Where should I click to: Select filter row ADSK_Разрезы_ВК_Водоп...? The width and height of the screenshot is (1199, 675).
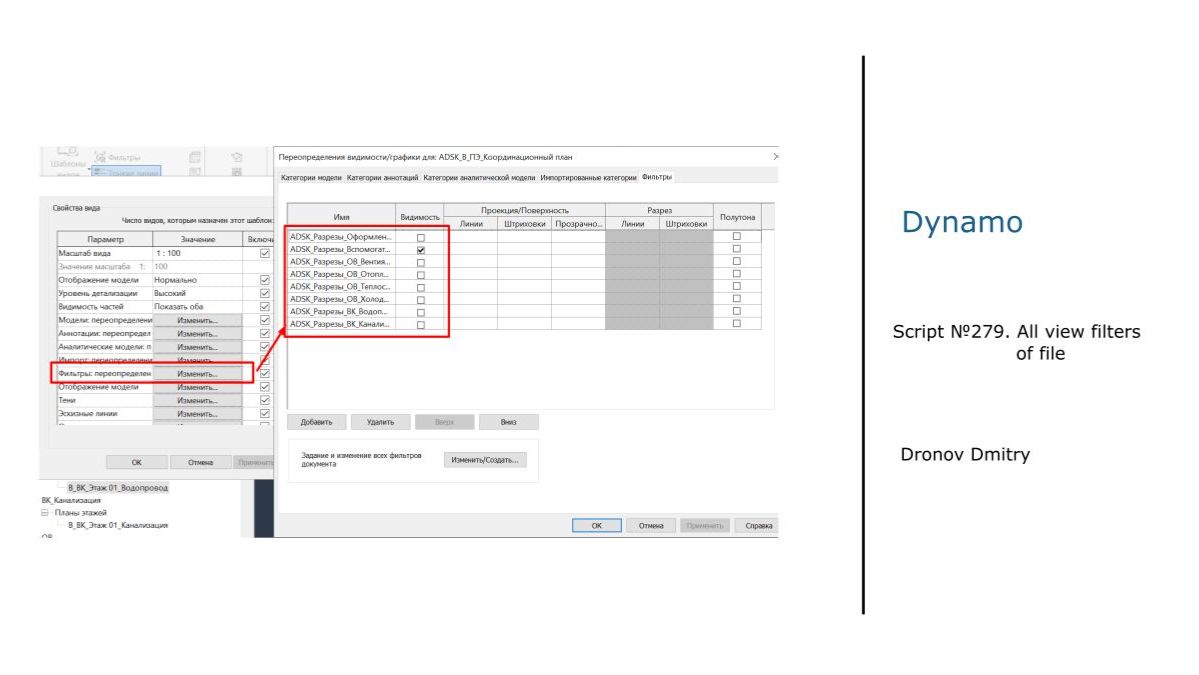click(341, 311)
